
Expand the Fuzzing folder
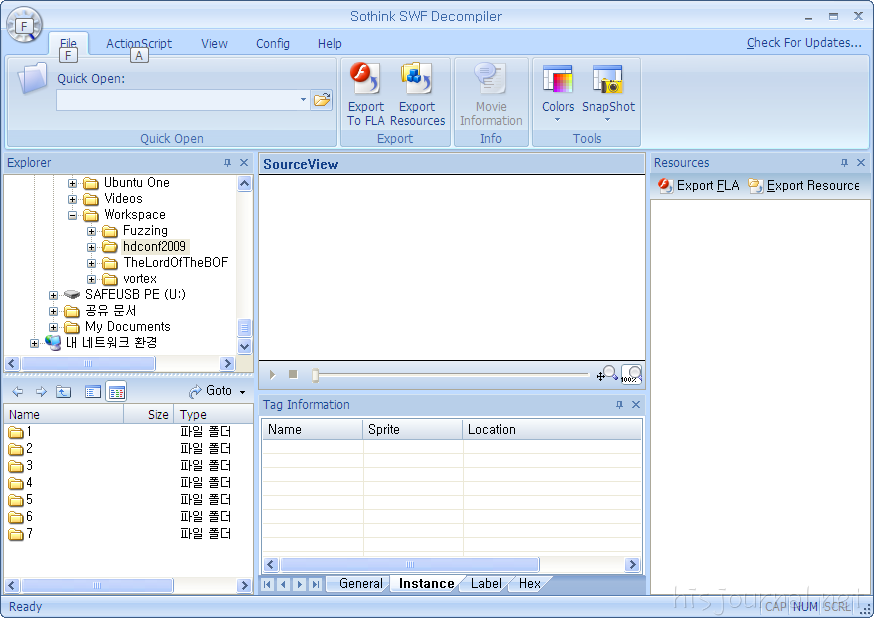tap(91, 231)
